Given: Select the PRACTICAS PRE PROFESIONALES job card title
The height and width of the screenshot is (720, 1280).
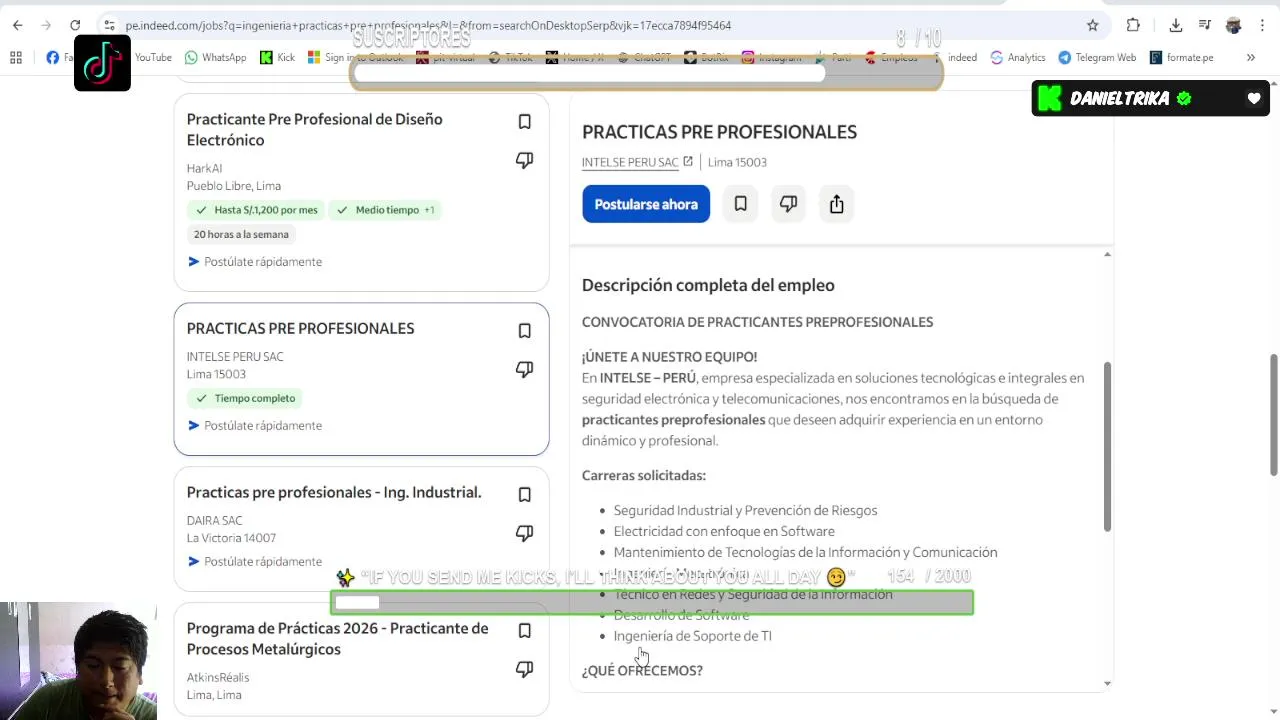Looking at the screenshot, I should tap(300, 328).
